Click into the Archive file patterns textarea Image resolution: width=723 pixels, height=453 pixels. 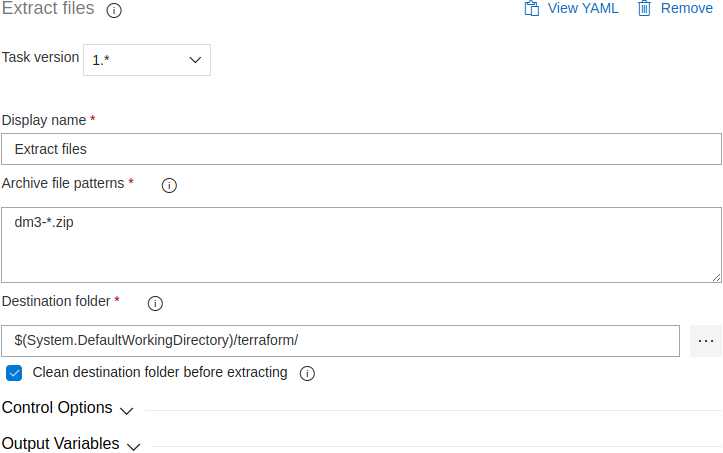coord(362,245)
